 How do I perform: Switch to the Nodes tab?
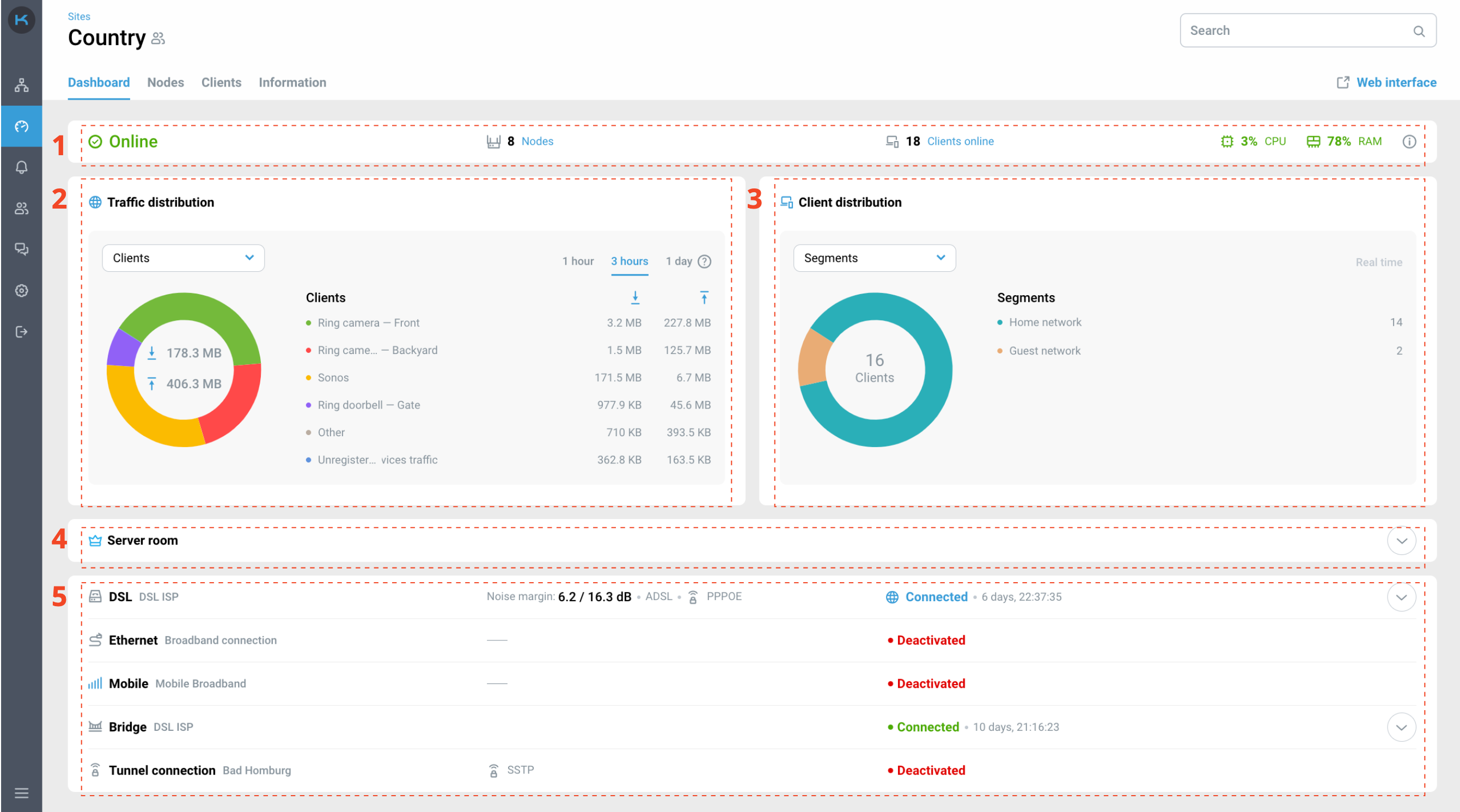[x=166, y=82]
